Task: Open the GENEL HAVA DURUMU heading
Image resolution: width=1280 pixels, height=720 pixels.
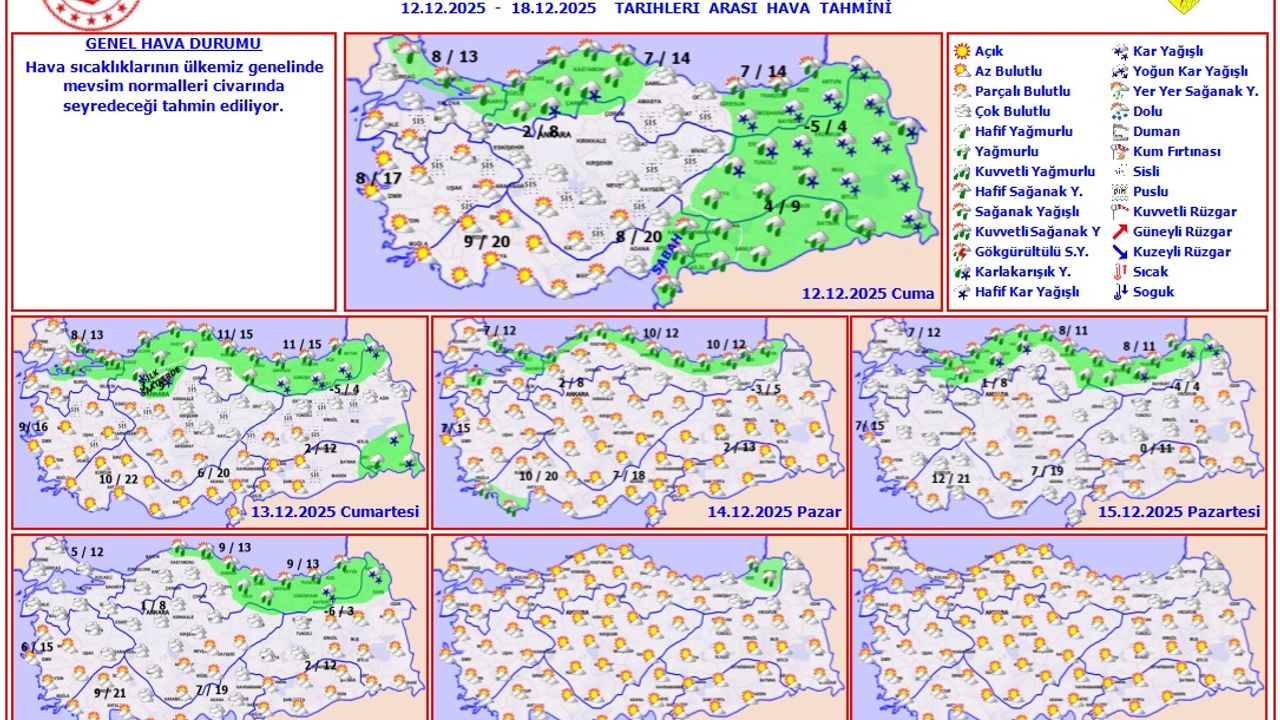Action: point(173,44)
